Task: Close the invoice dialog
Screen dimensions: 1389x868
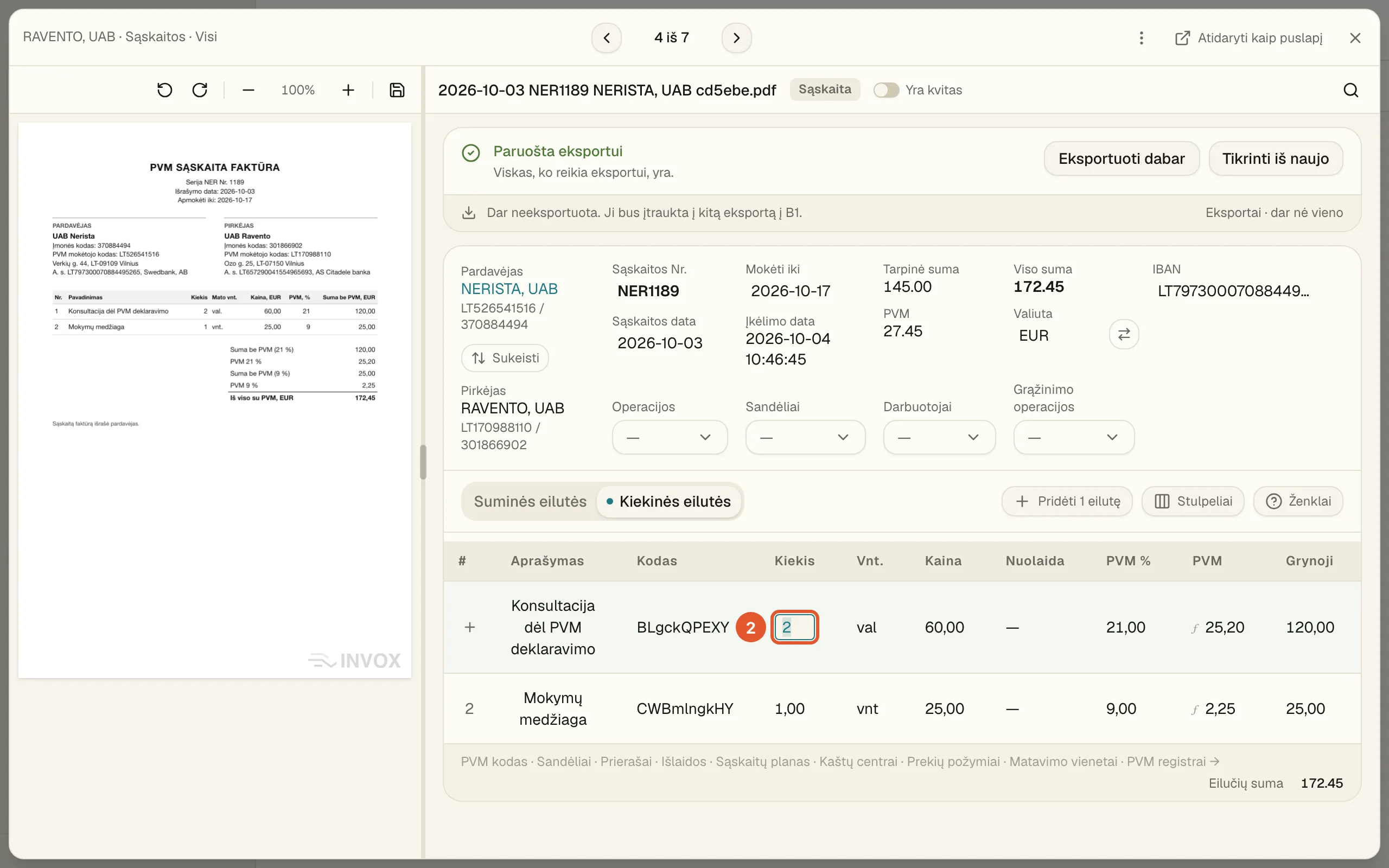Action: [x=1355, y=38]
